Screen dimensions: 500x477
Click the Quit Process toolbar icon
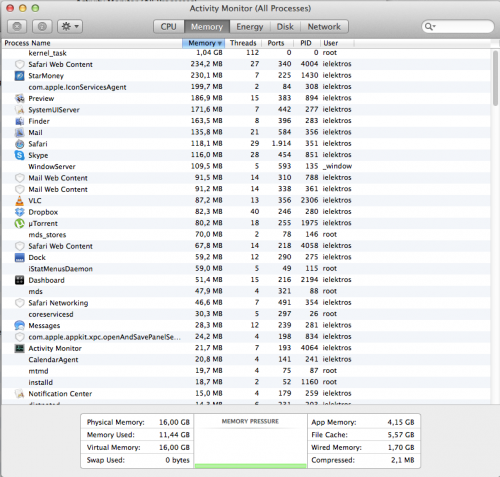pos(17,26)
